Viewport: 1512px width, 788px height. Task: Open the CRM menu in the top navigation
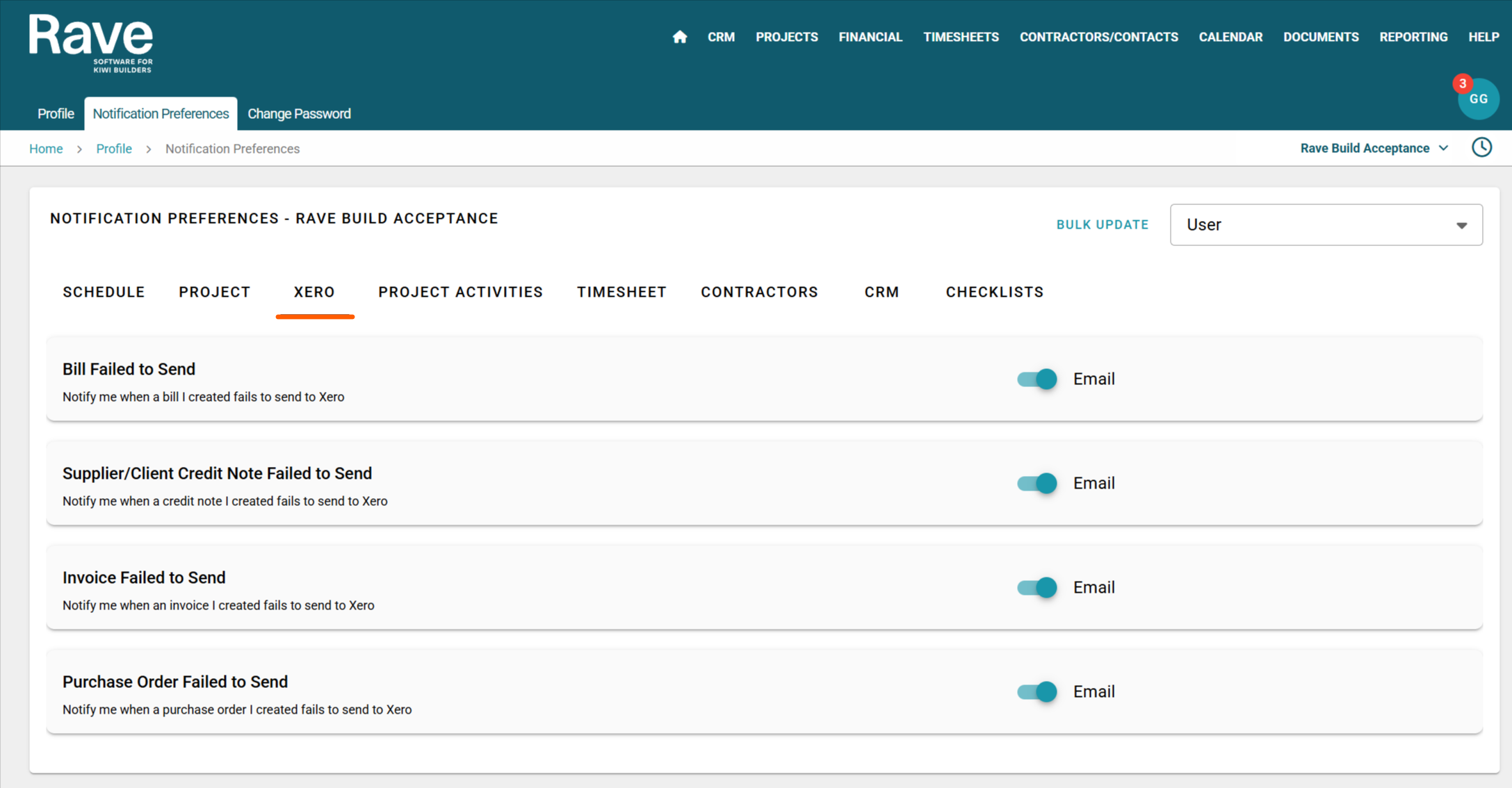pos(721,37)
